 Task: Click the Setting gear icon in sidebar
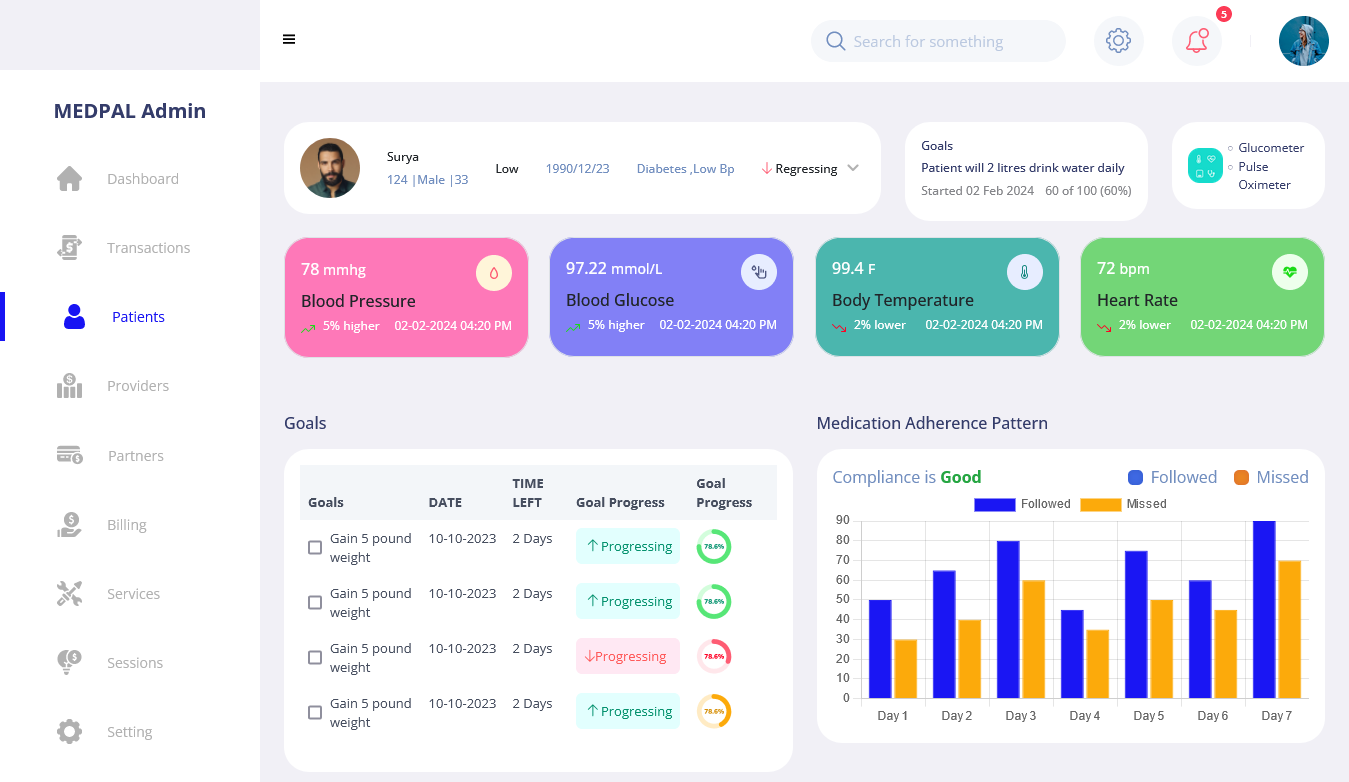pos(69,732)
